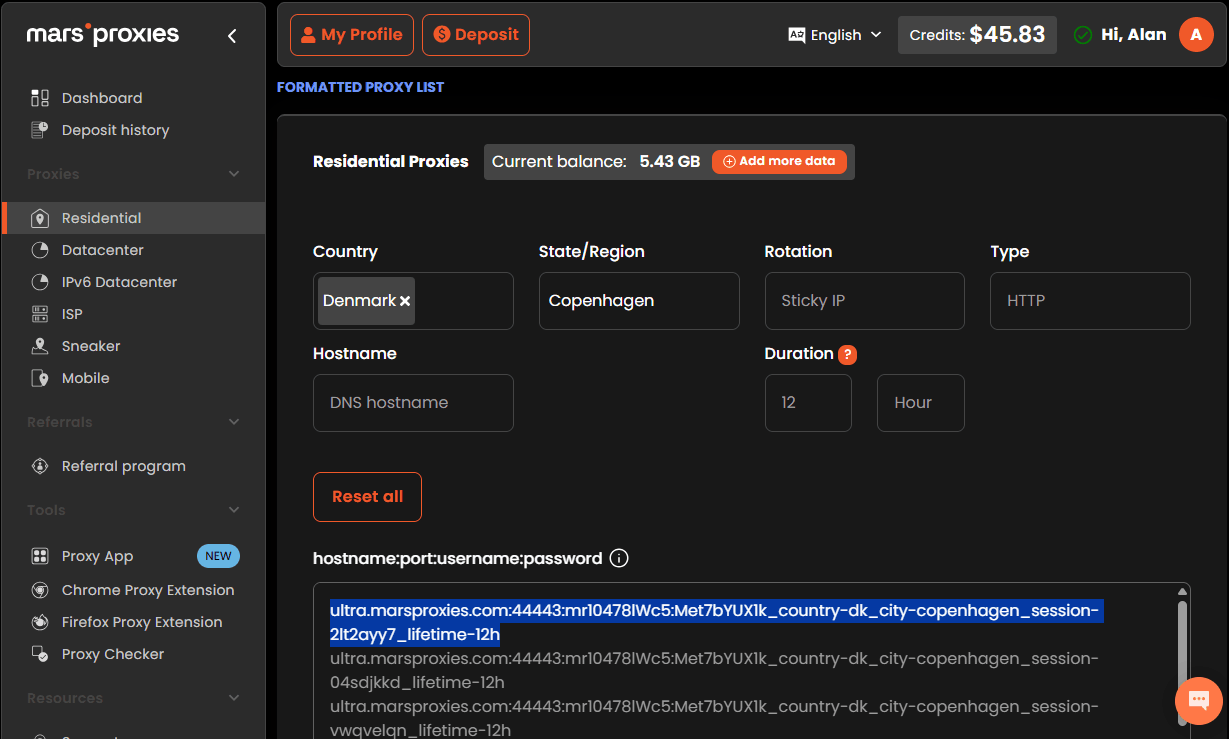Open the Hour duration unit dropdown
The image size is (1229, 739).
(920, 403)
